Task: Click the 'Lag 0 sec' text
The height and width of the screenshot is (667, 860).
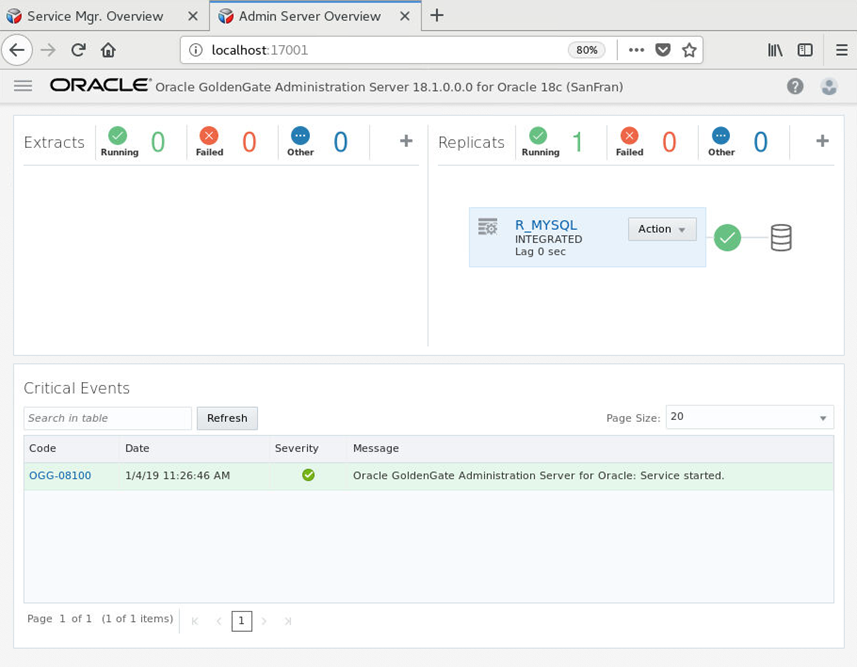Action: click(x=540, y=252)
